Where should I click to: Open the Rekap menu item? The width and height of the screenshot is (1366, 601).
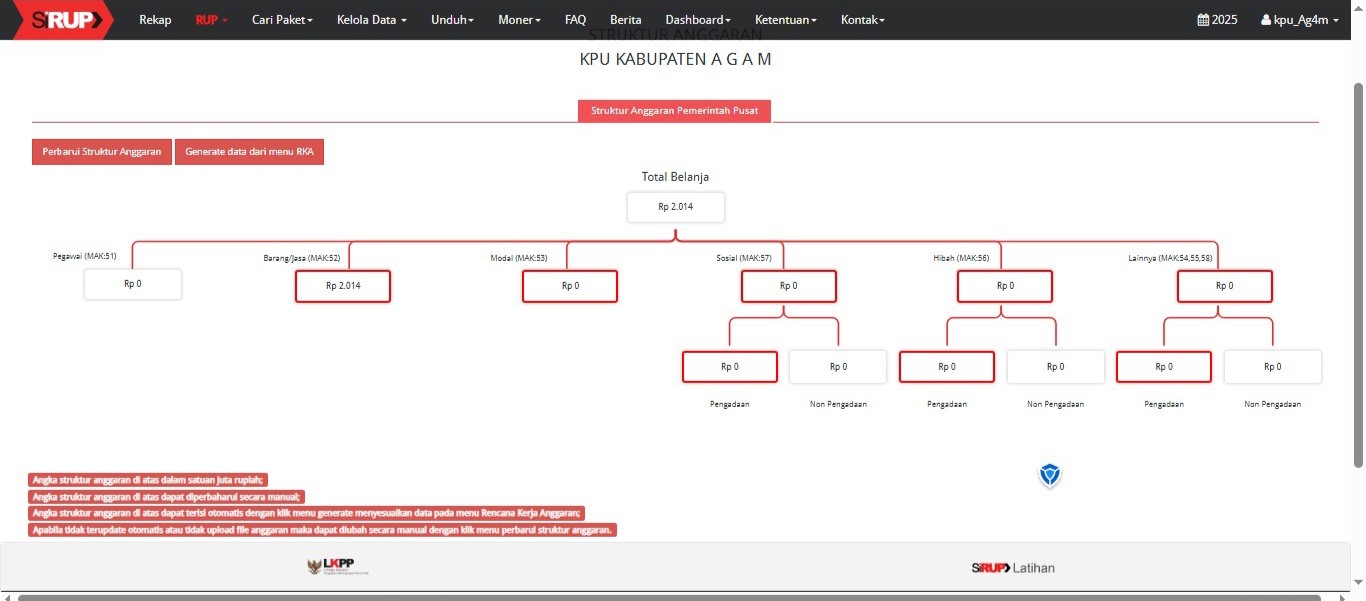click(x=155, y=20)
